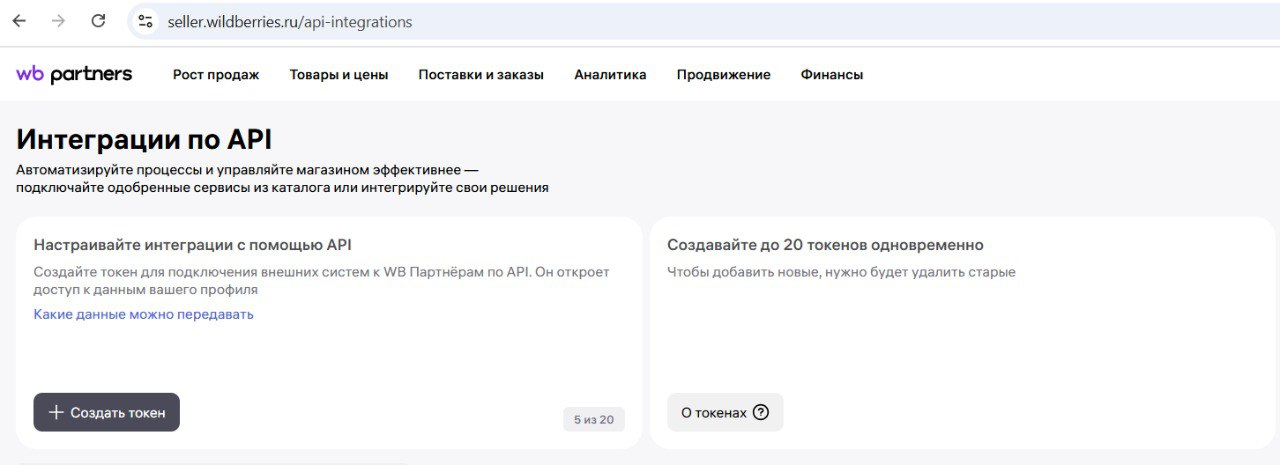The width and height of the screenshot is (1280, 465).
Task: Go back with the browser back arrow
Action: 19,21
